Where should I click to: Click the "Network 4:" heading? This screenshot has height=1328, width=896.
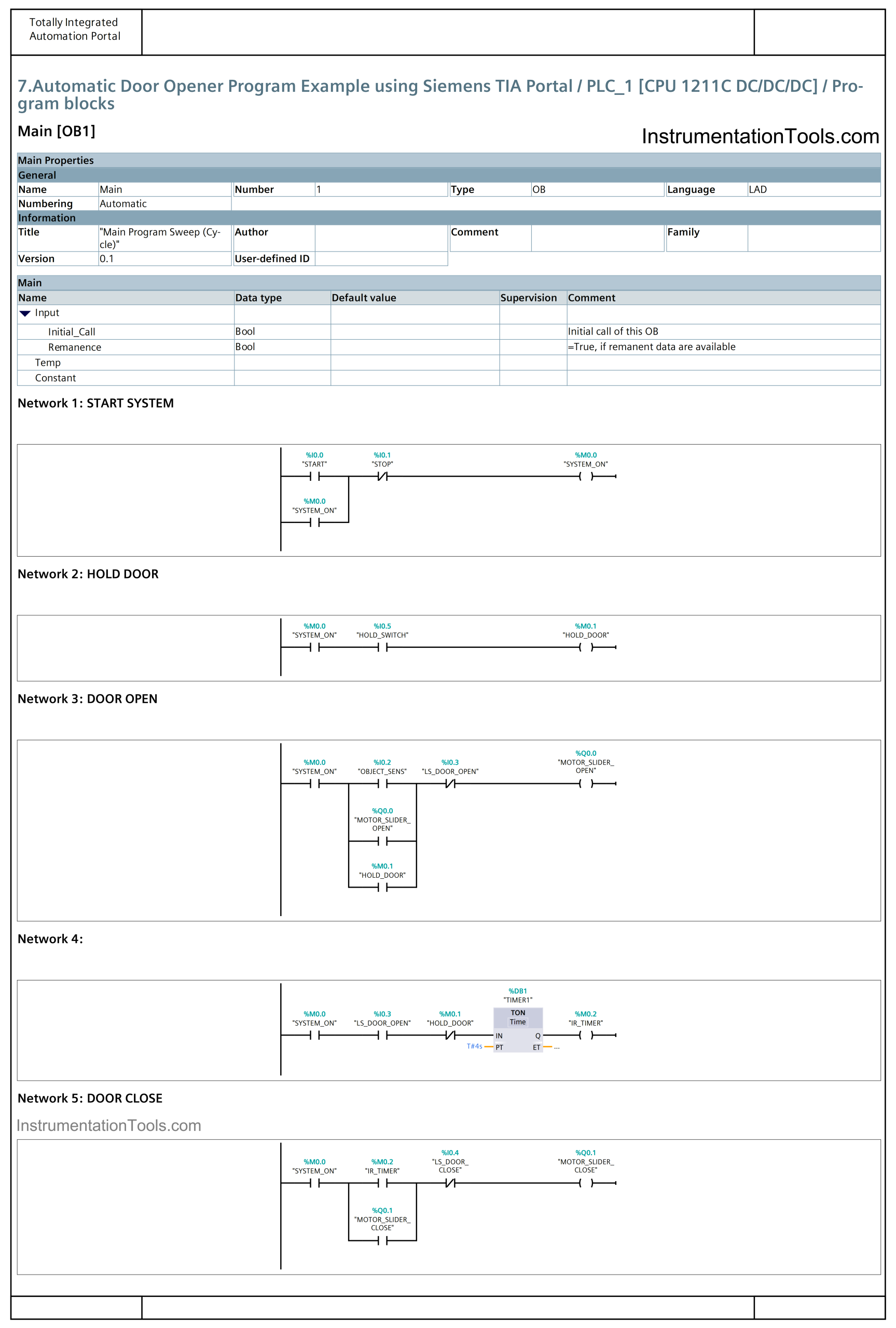point(50,939)
